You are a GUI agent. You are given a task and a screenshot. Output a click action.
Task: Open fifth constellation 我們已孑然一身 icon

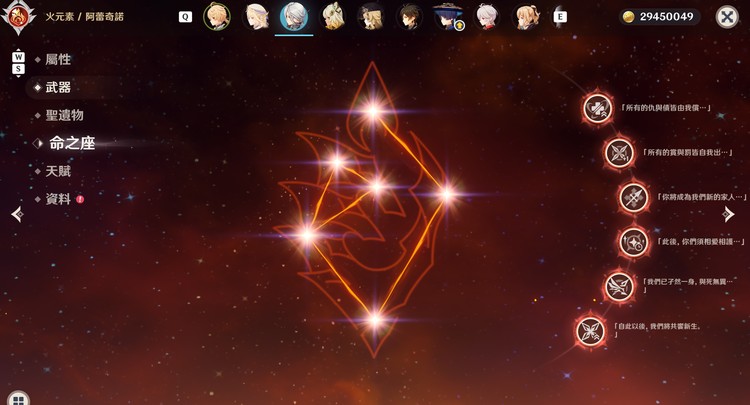(619, 287)
